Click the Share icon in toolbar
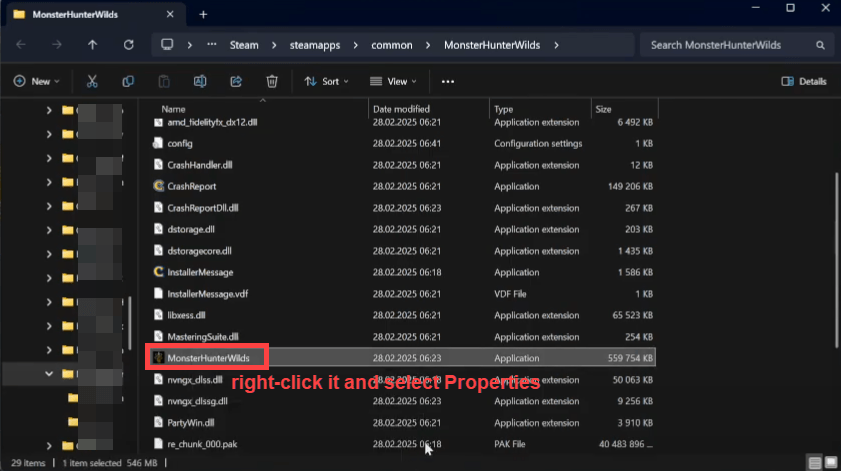The width and height of the screenshot is (841, 471). 236,81
